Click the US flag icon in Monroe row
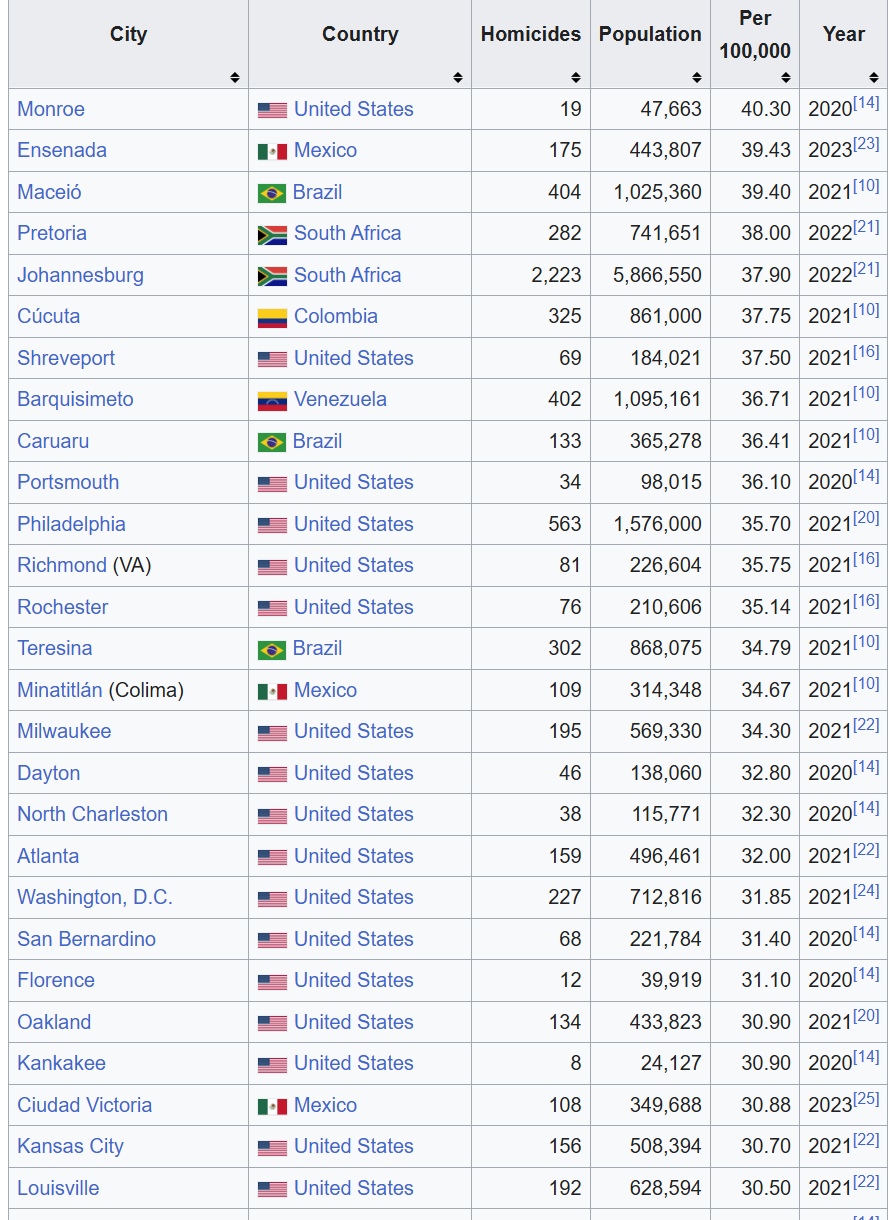Screen dimensions: 896x1220 pos(272,110)
